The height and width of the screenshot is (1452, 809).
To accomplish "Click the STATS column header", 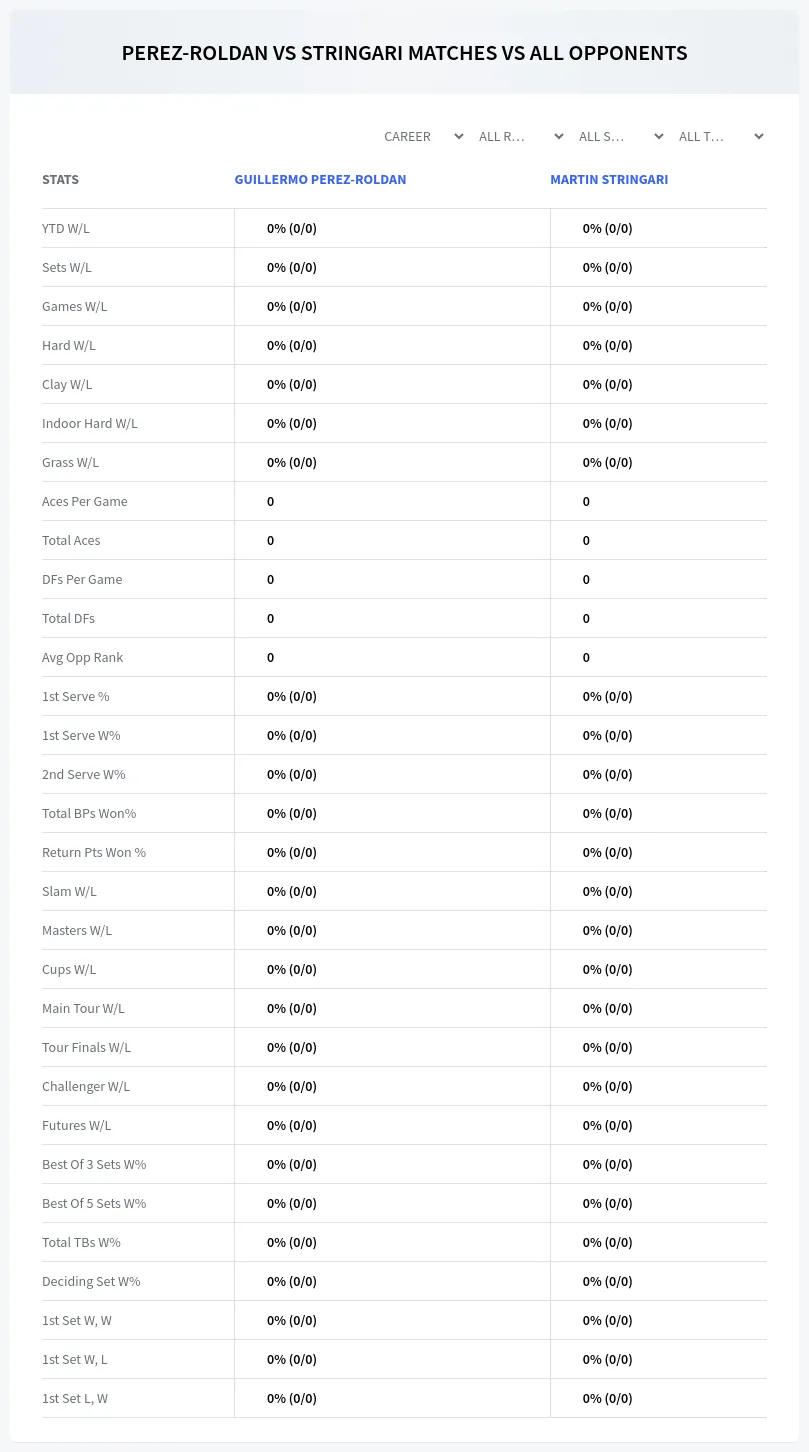I will coord(60,180).
